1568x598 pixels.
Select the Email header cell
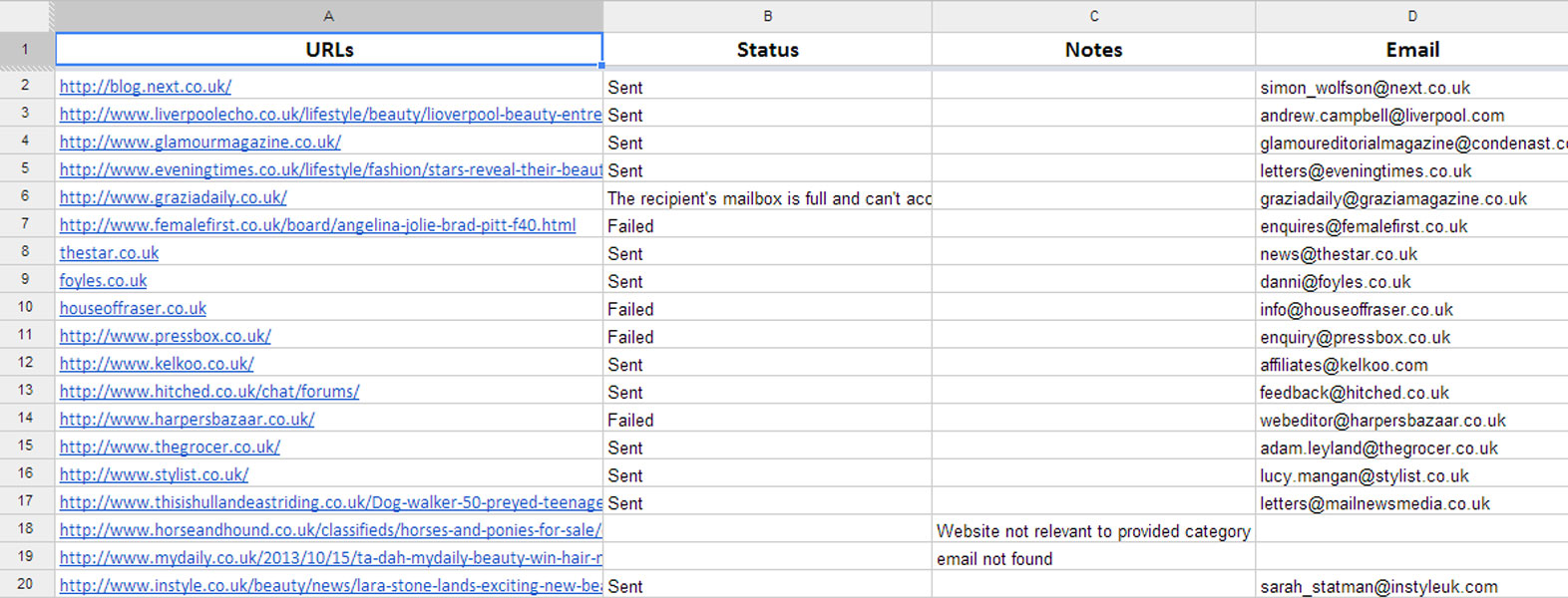click(1411, 50)
